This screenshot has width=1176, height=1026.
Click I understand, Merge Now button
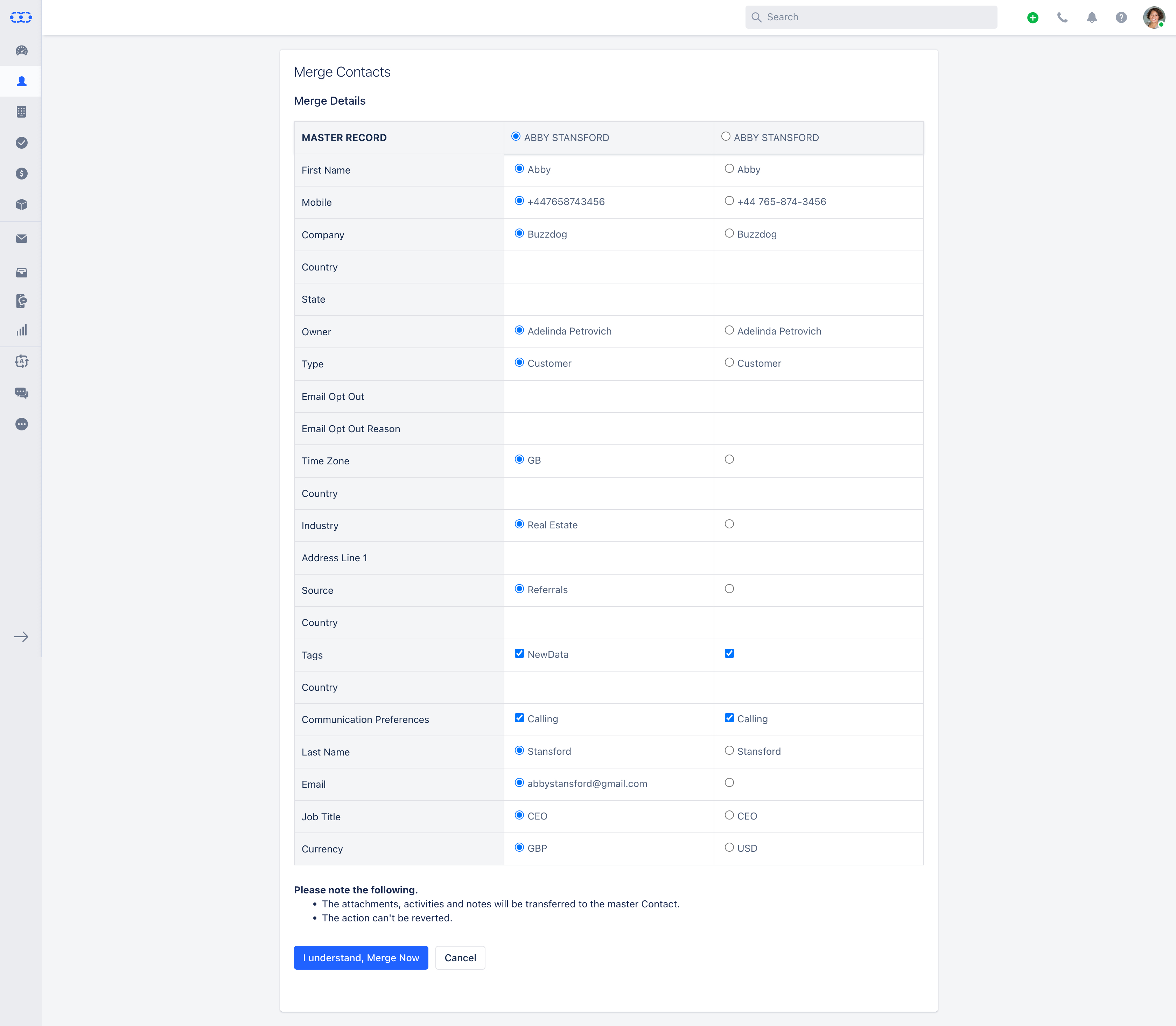361,958
